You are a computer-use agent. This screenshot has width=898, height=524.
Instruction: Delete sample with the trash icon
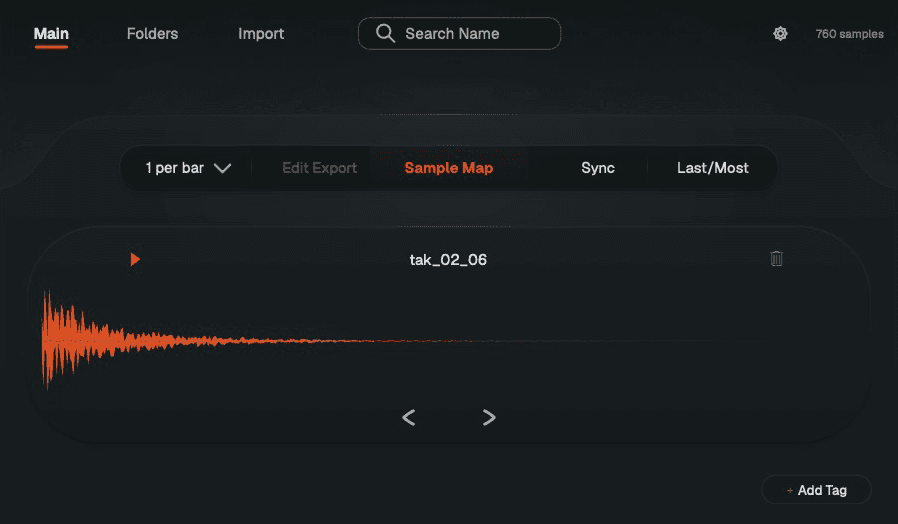[x=776, y=259]
